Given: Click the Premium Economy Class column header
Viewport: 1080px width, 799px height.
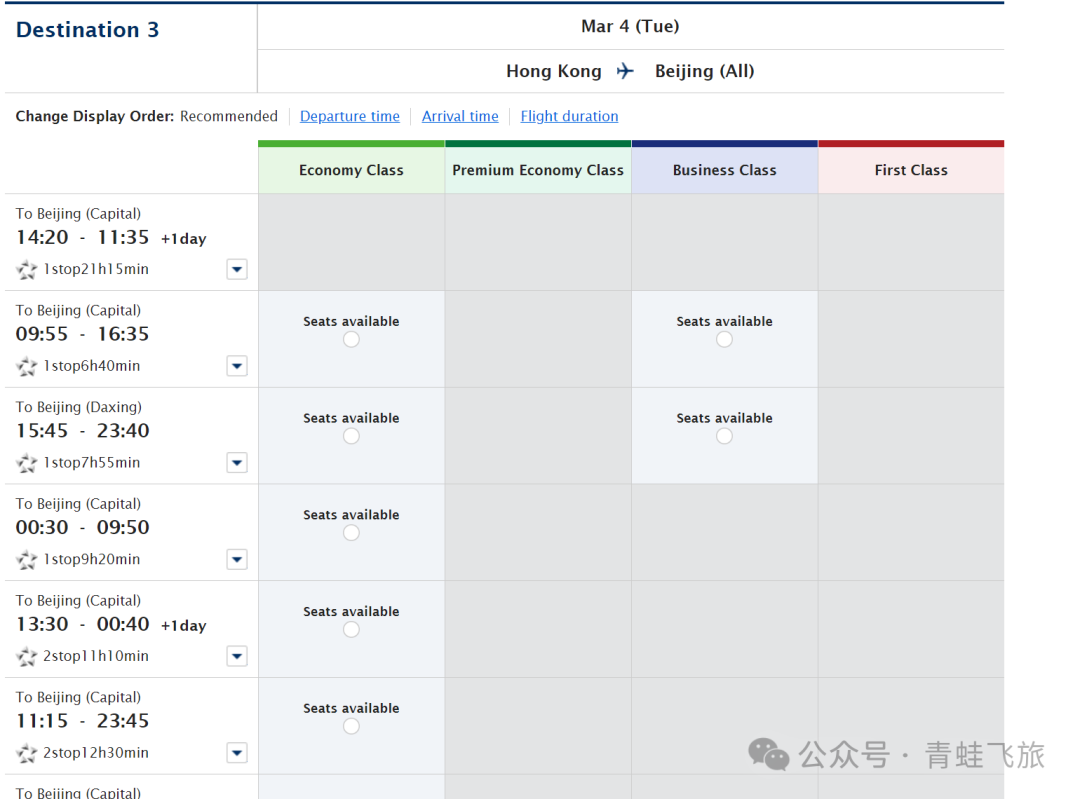Looking at the screenshot, I should 538,170.
